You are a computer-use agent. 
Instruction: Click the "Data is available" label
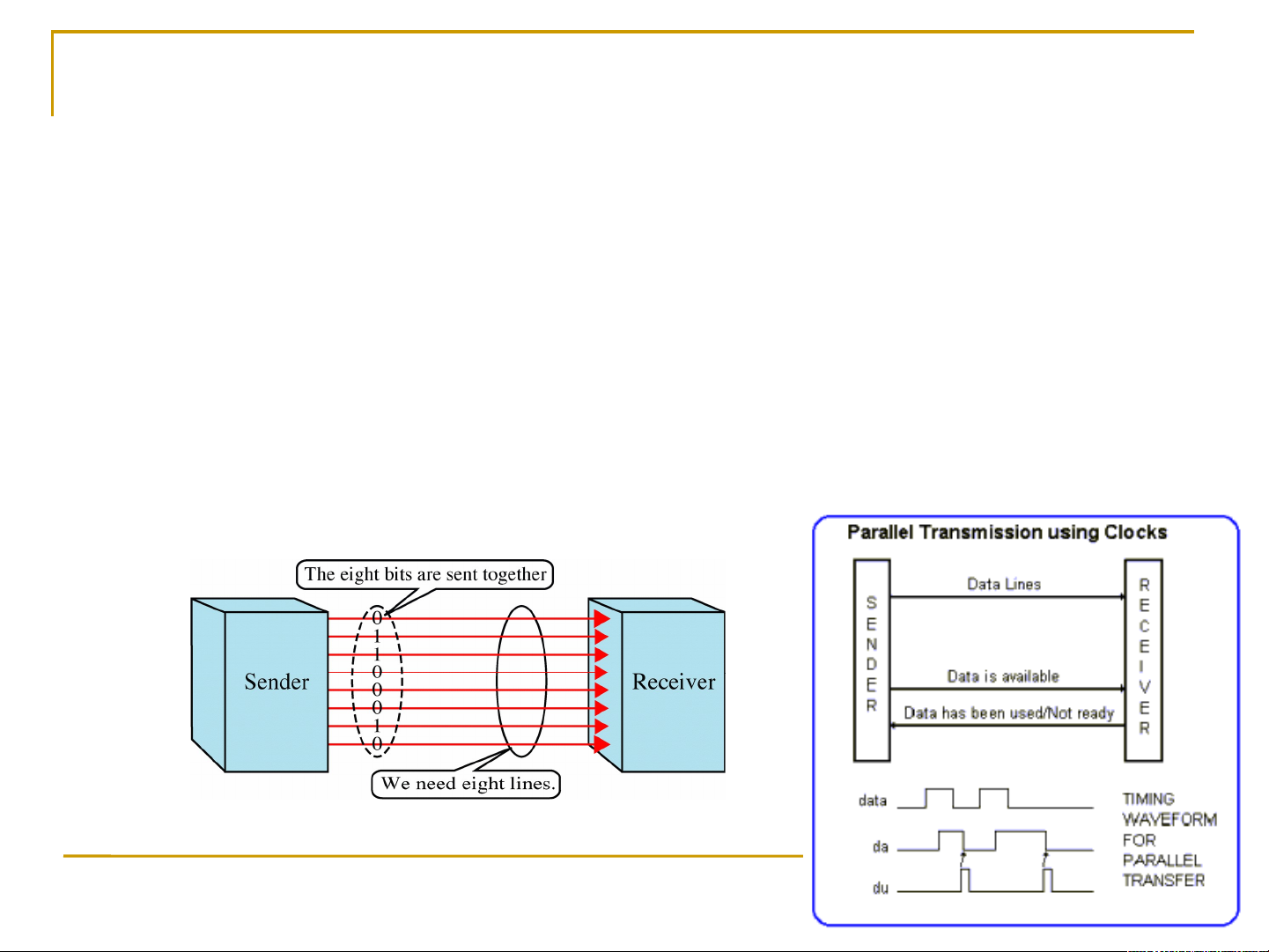point(1003,676)
